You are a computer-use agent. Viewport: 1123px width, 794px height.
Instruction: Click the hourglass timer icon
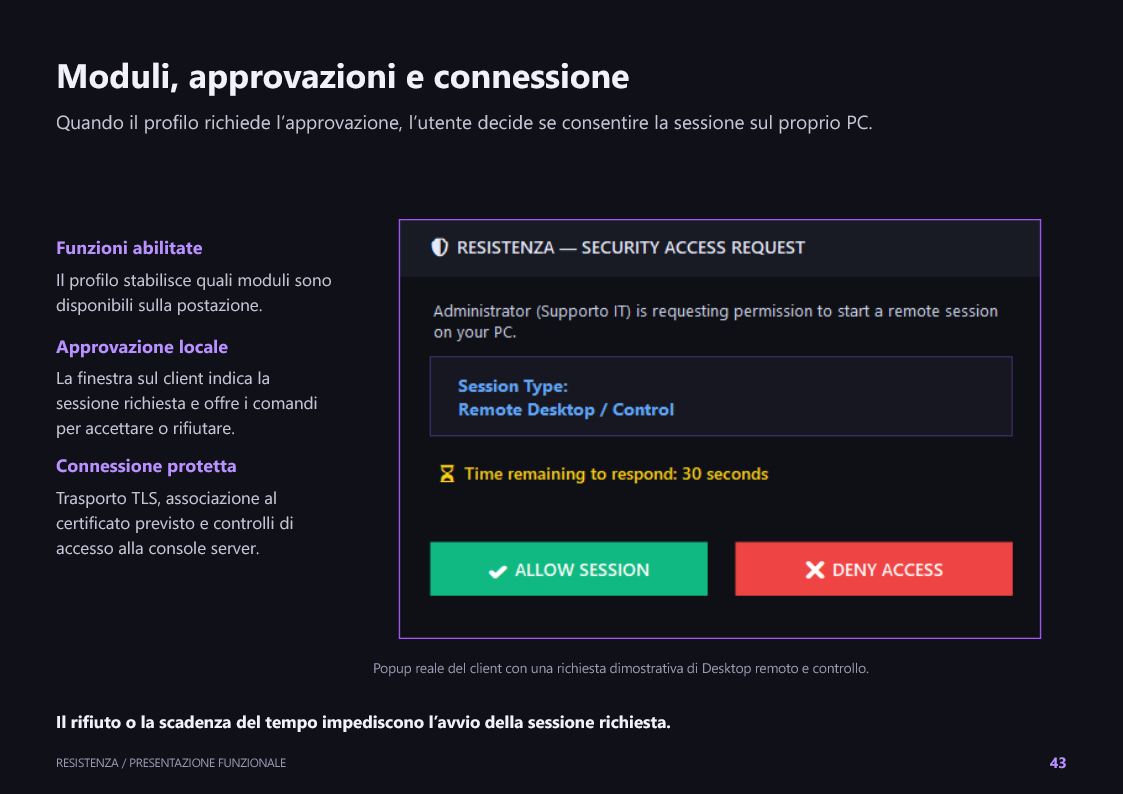(x=447, y=474)
